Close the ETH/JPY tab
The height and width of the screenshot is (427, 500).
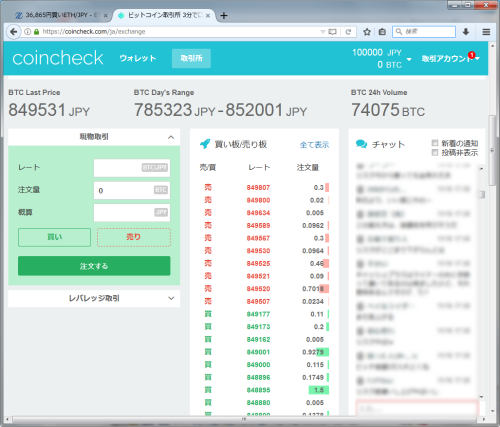point(105,15)
